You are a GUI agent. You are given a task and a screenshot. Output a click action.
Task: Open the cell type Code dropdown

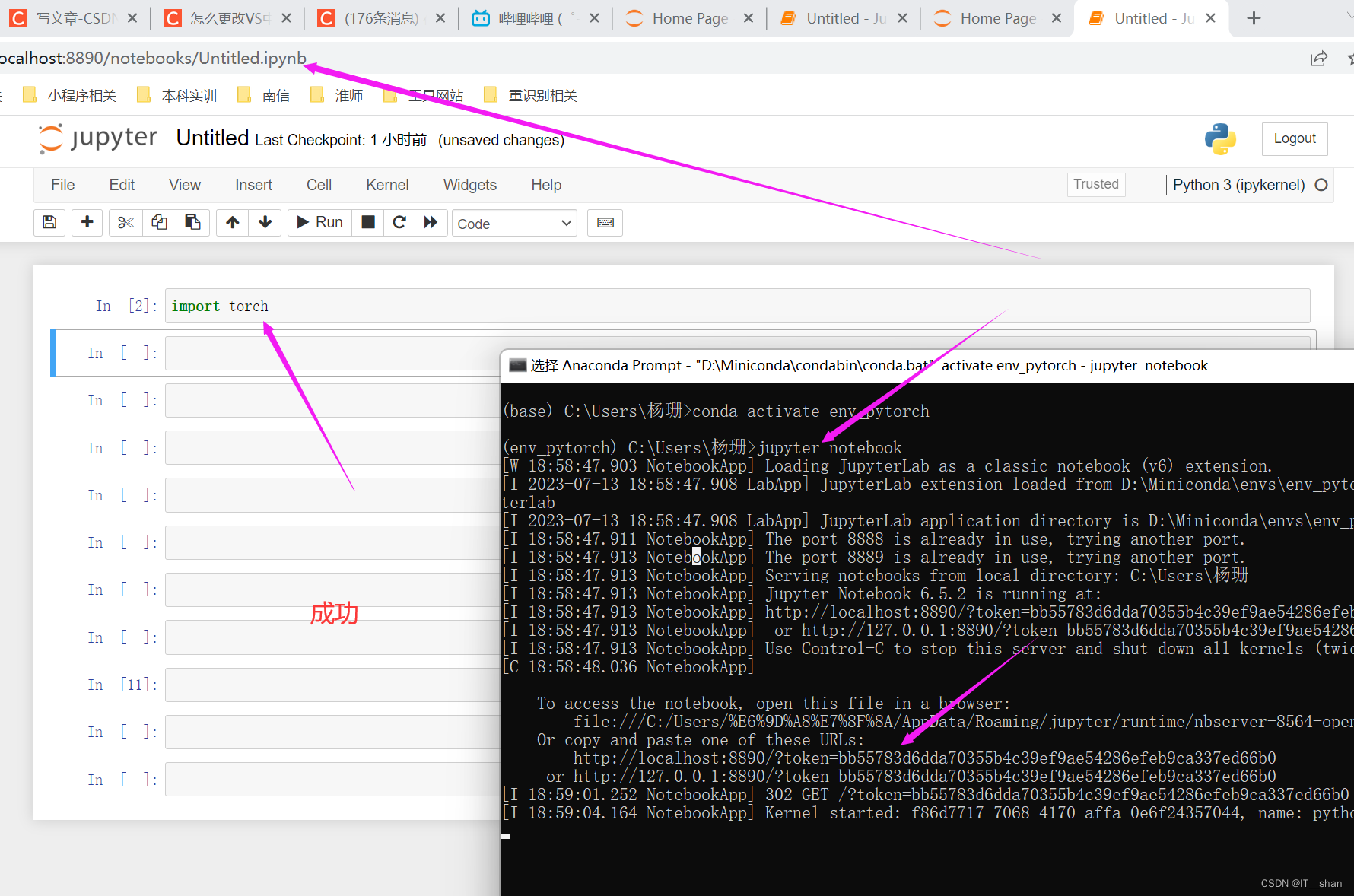pos(515,223)
